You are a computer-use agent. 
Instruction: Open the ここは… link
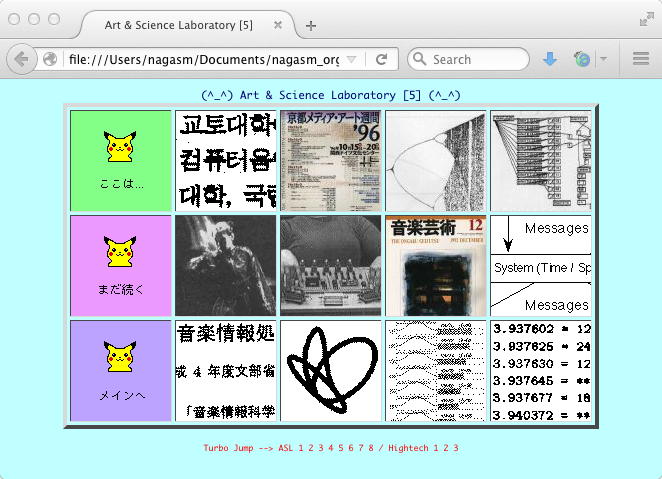(122, 184)
